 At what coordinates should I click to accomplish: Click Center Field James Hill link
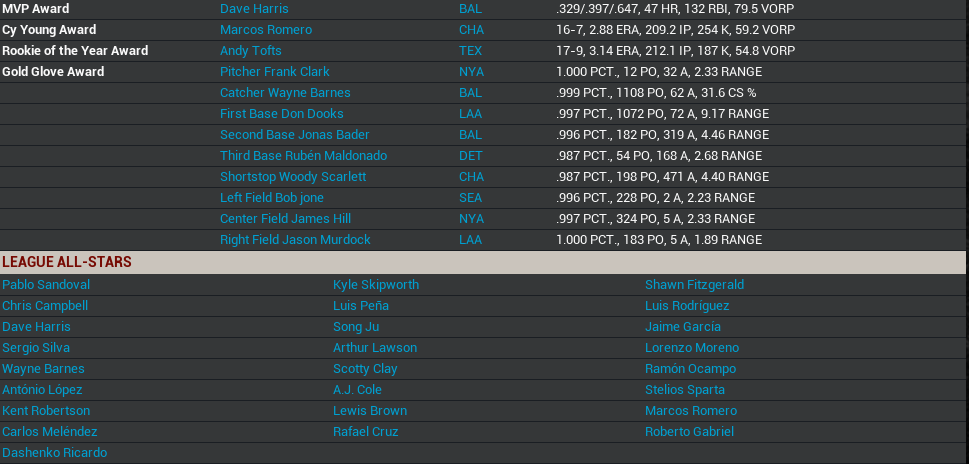(x=285, y=219)
